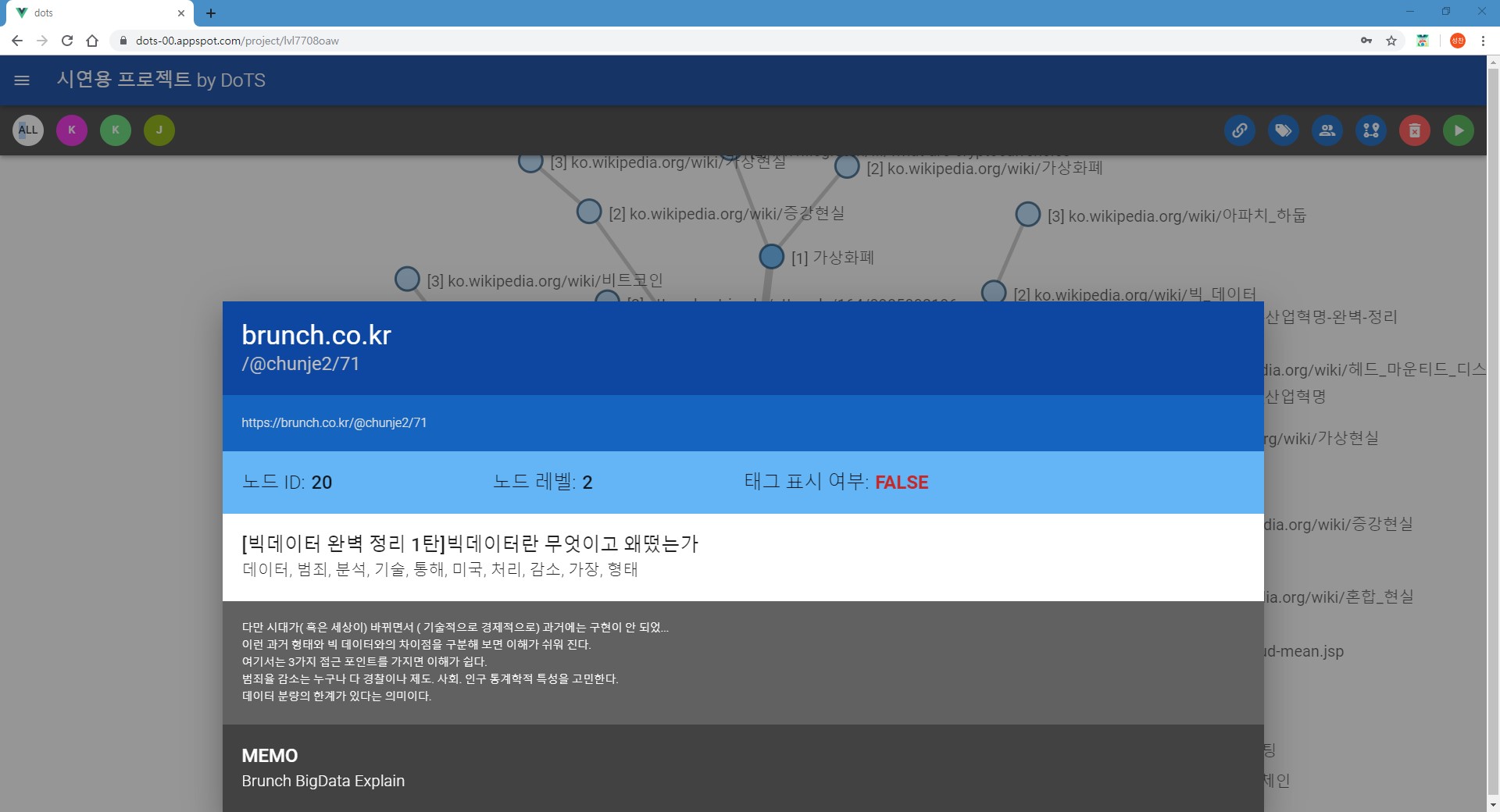Viewport: 1500px width, 812px height.
Task: Open a new browser tab
Action: tap(211, 13)
